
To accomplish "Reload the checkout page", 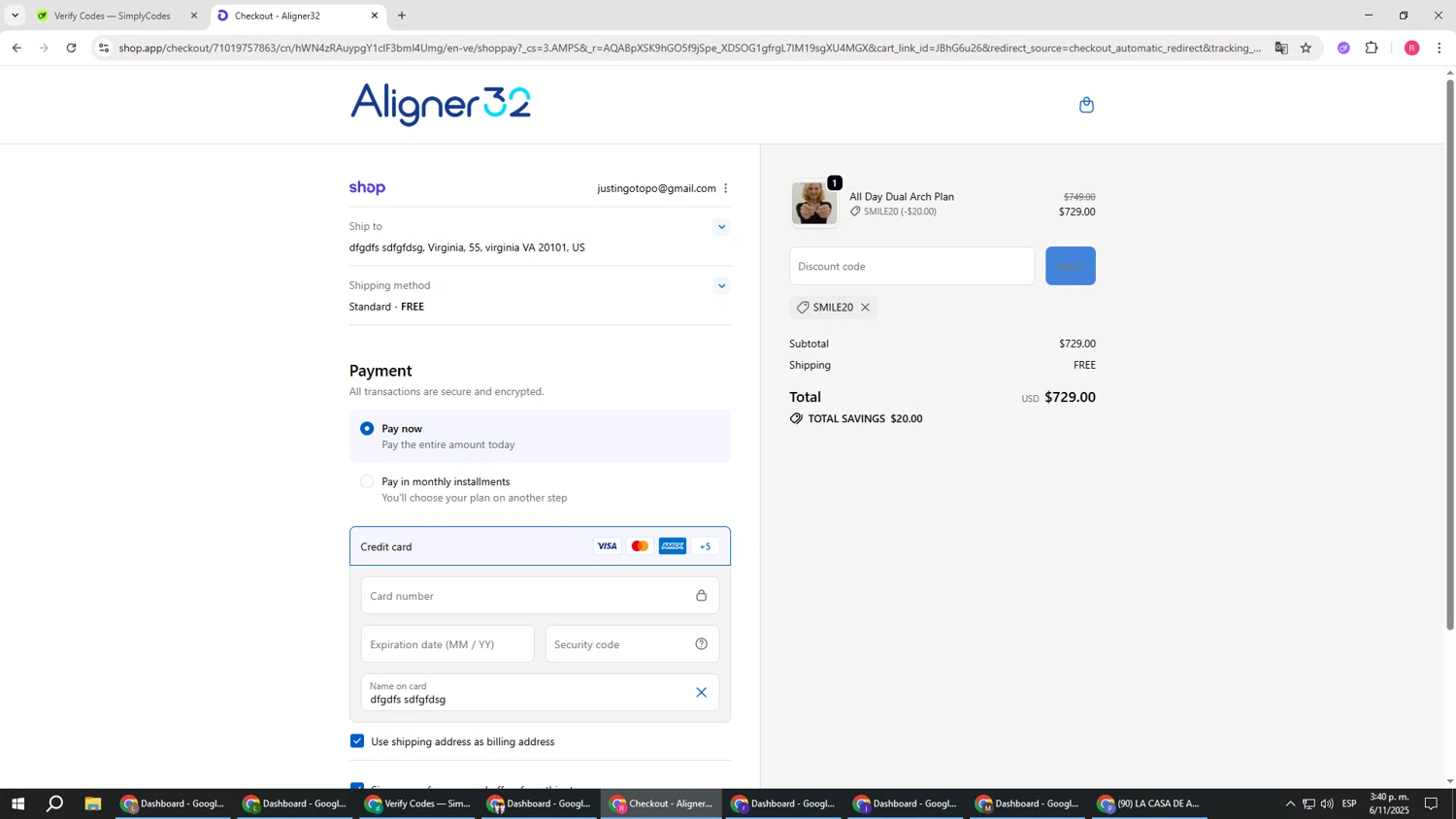I will click(71, 48).
